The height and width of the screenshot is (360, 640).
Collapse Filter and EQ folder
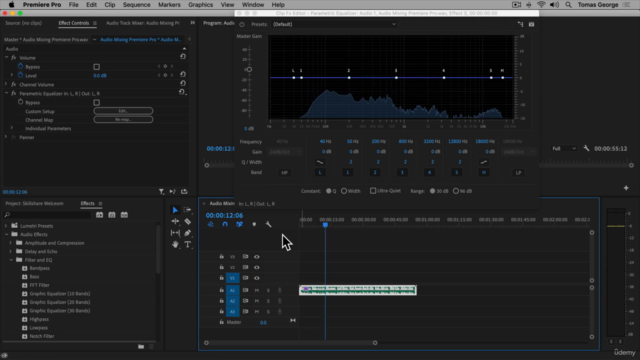pos(11,260)
